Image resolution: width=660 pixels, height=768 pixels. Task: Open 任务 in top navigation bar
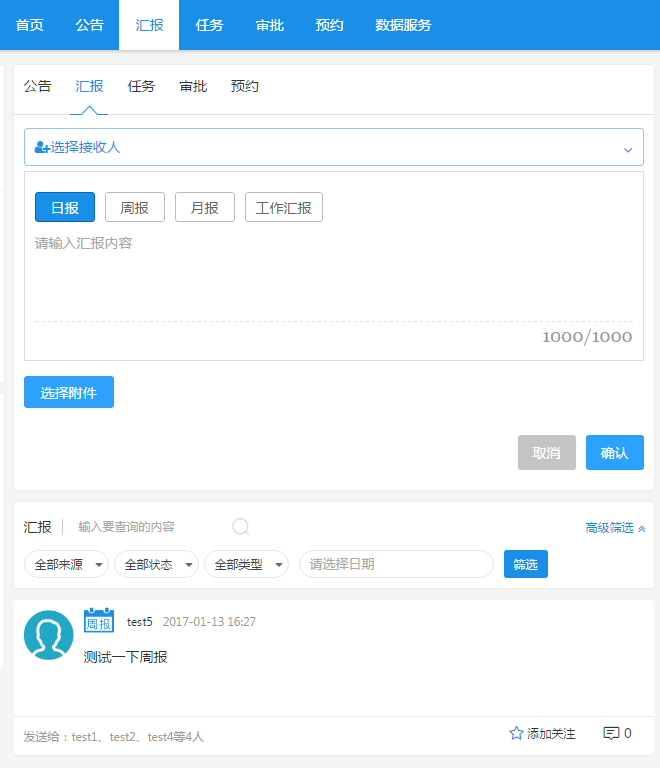pyautogui.click(x=210, y=25)
